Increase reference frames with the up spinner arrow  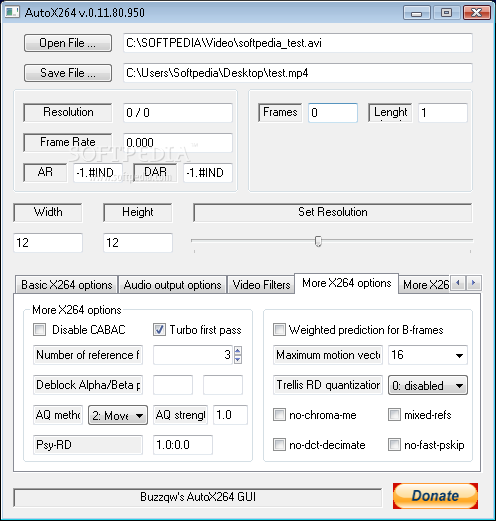(238, 351)
